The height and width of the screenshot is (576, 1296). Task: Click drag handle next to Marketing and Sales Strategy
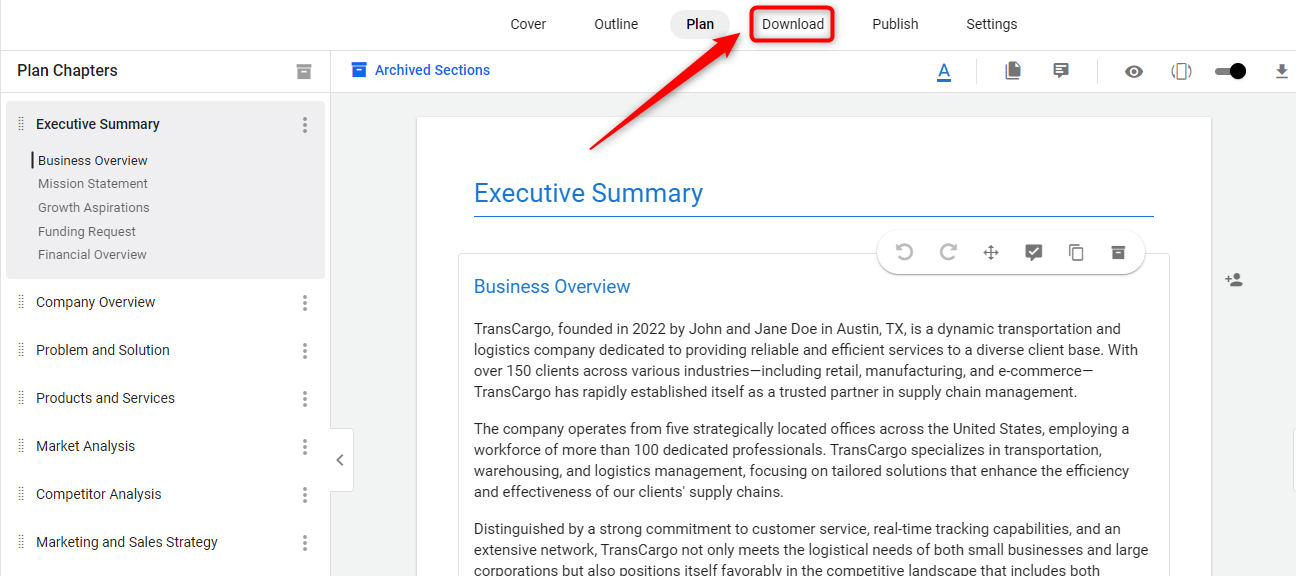tap(21, 542)
